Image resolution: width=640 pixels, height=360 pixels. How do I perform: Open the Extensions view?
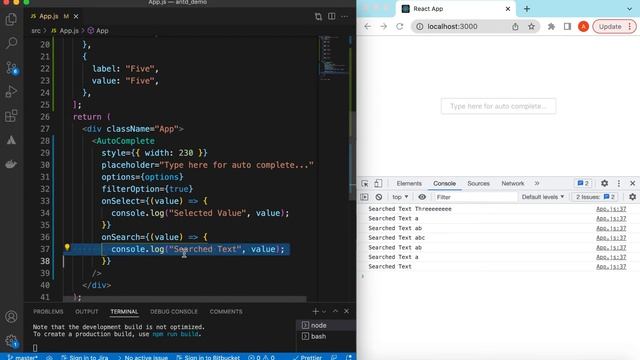tap(11, 116)
